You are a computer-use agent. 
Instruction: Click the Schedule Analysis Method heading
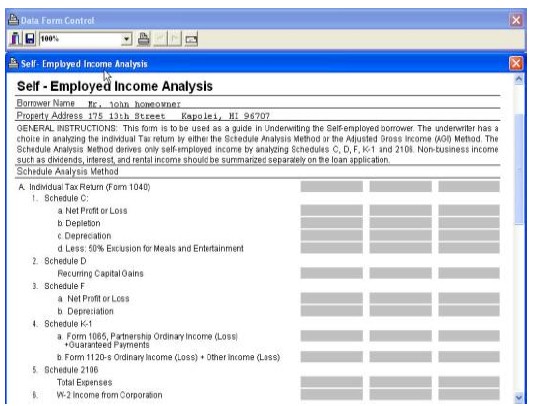67,171
